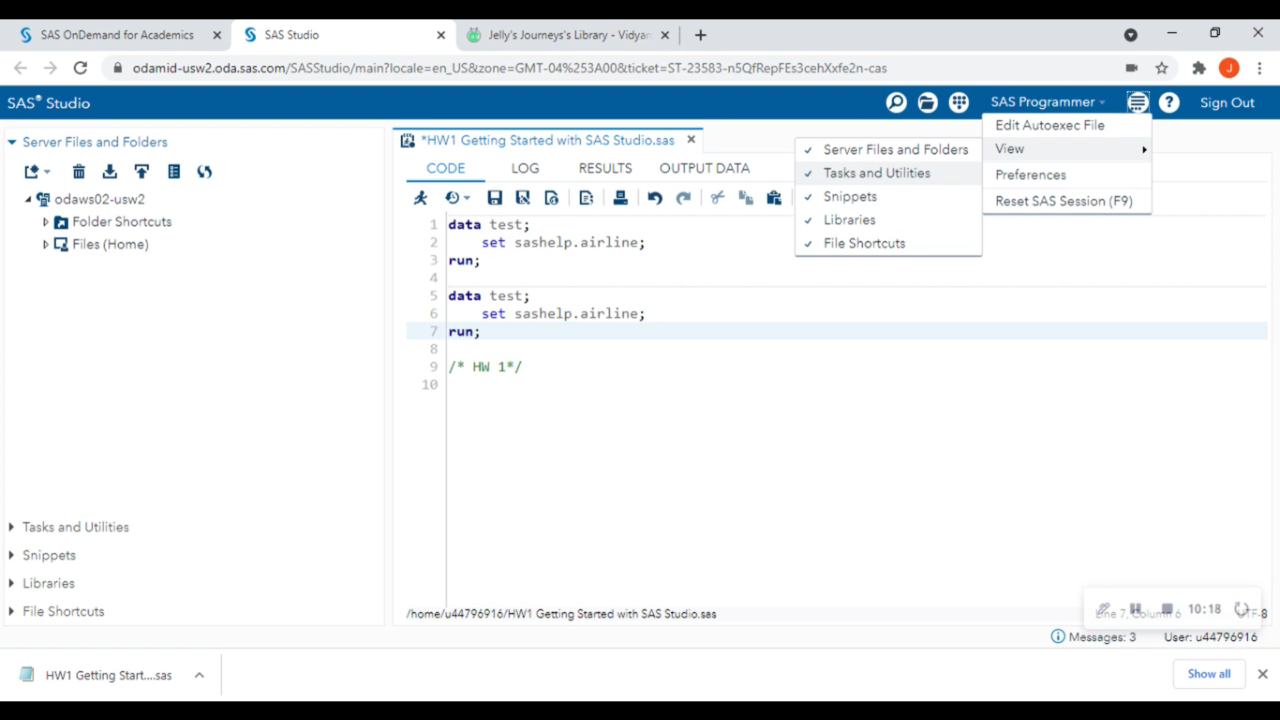Open file properties icon in Server Files panel

pos(174,172)
